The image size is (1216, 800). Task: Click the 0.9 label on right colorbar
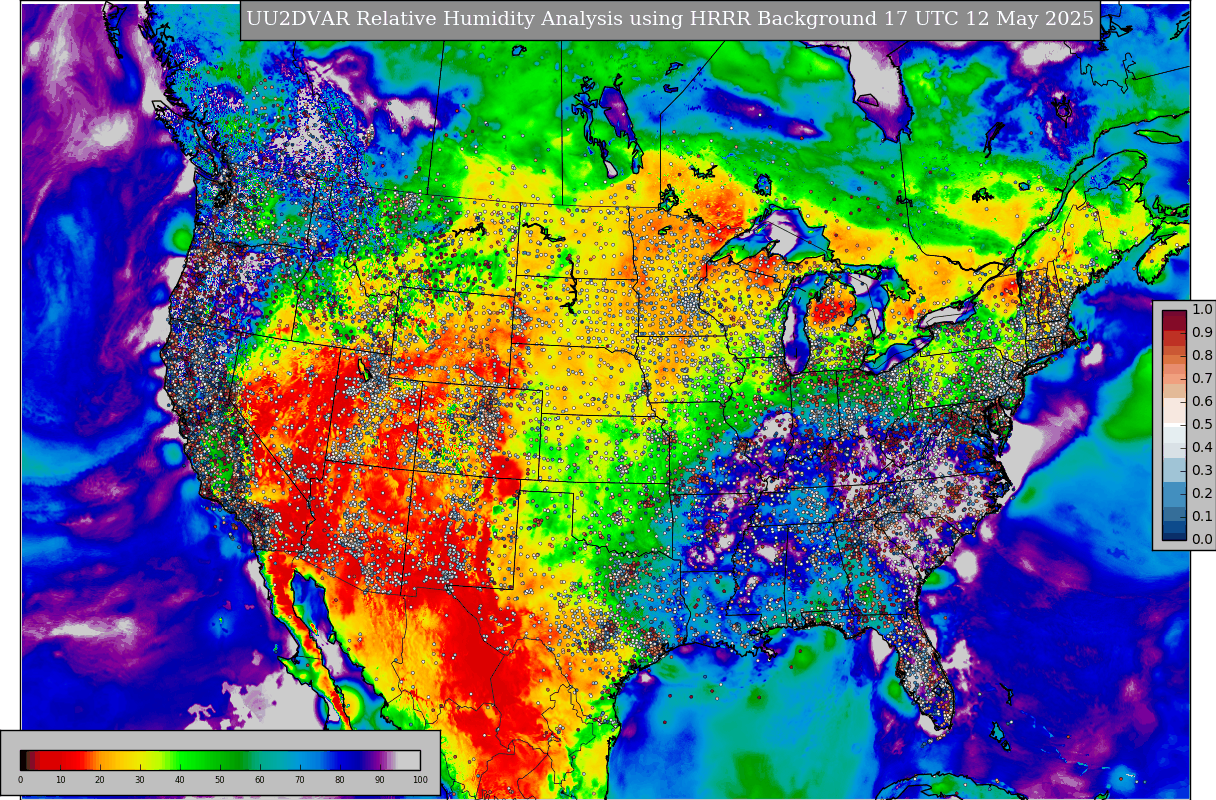click(x=1202, y=333)
